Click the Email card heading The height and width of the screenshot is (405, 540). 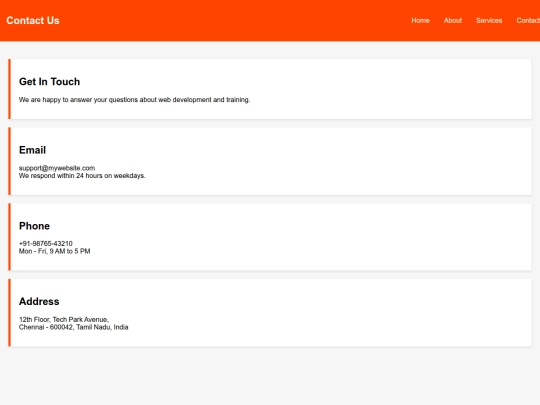point(32,150)
